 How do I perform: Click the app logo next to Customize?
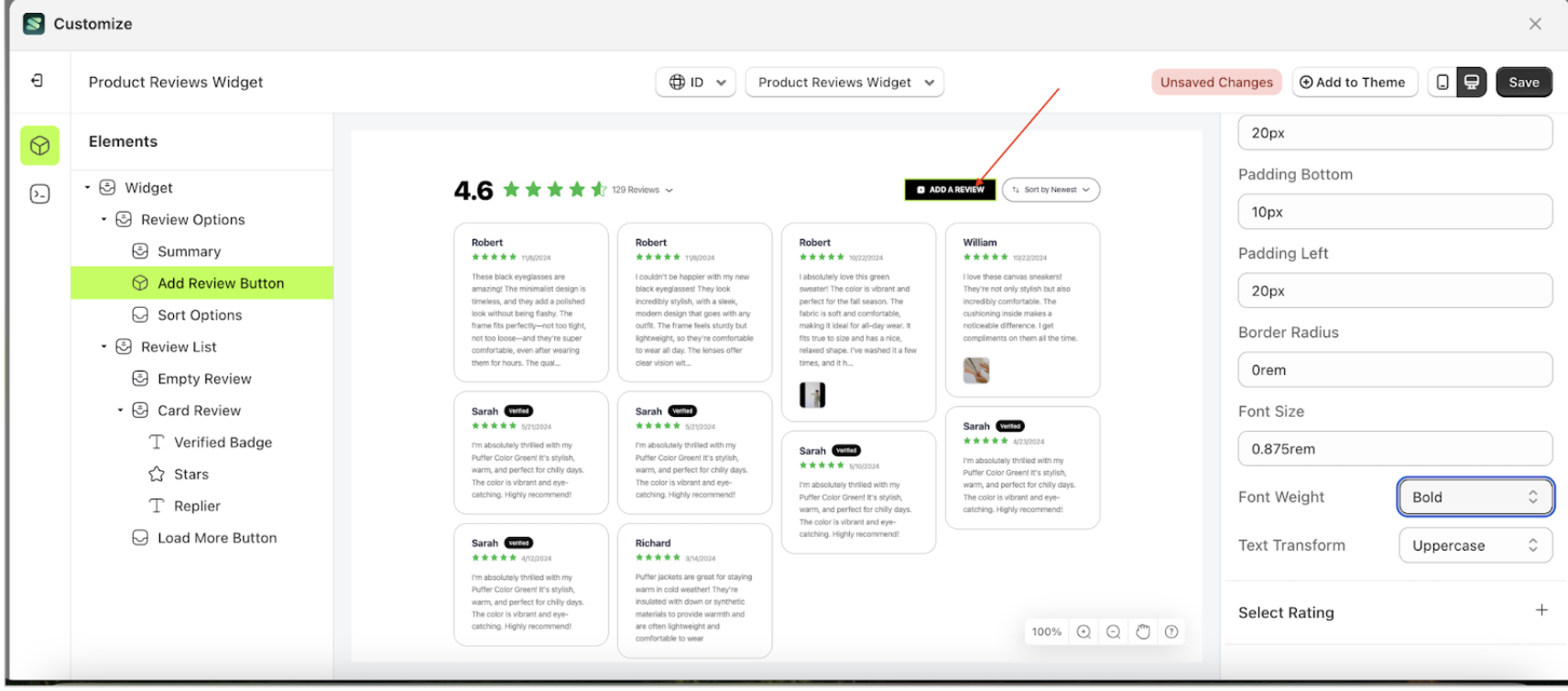34,24
